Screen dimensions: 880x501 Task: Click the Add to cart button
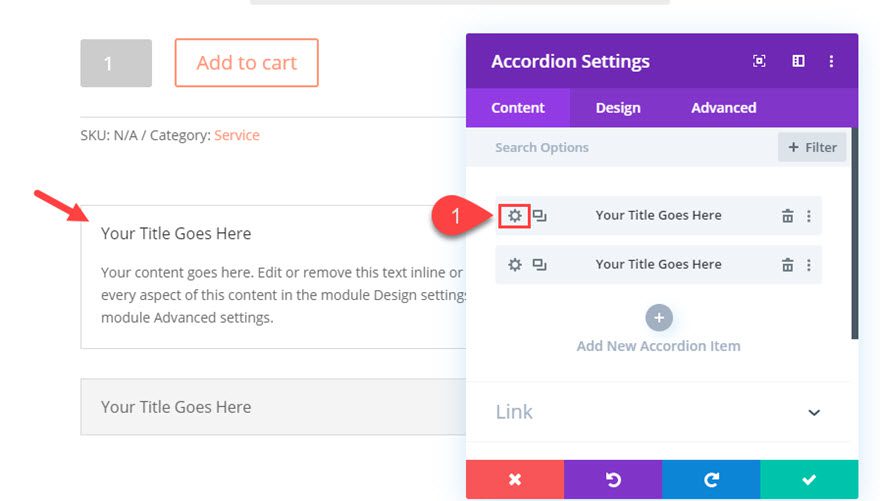point(246,63)
